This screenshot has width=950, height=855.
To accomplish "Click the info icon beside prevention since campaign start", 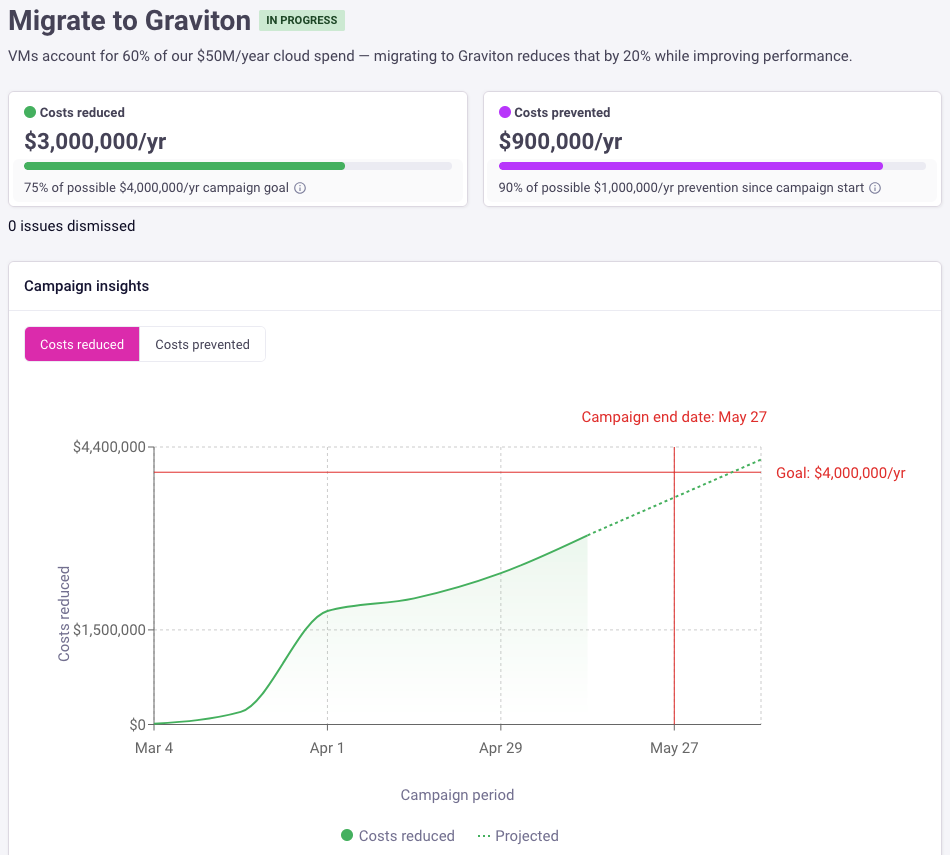I will click(875, 188).
